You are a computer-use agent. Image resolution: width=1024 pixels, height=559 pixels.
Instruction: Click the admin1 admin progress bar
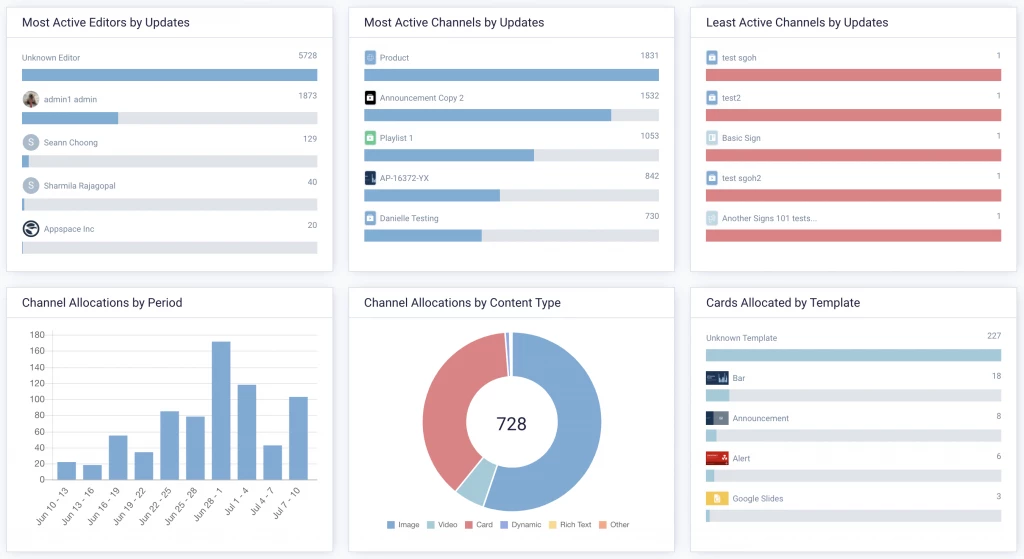(170, 118)
